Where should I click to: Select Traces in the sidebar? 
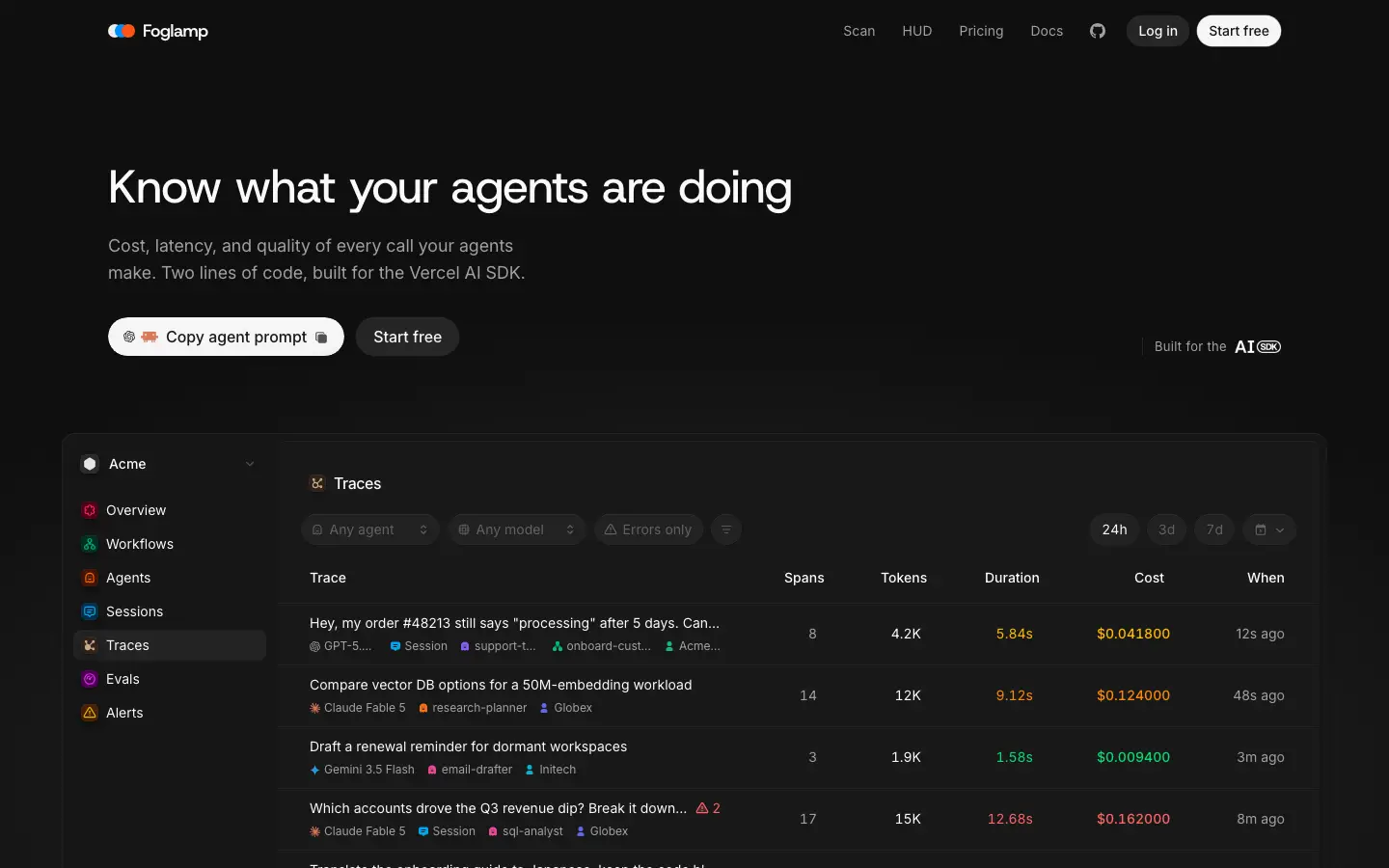click(x=170, y=645)
